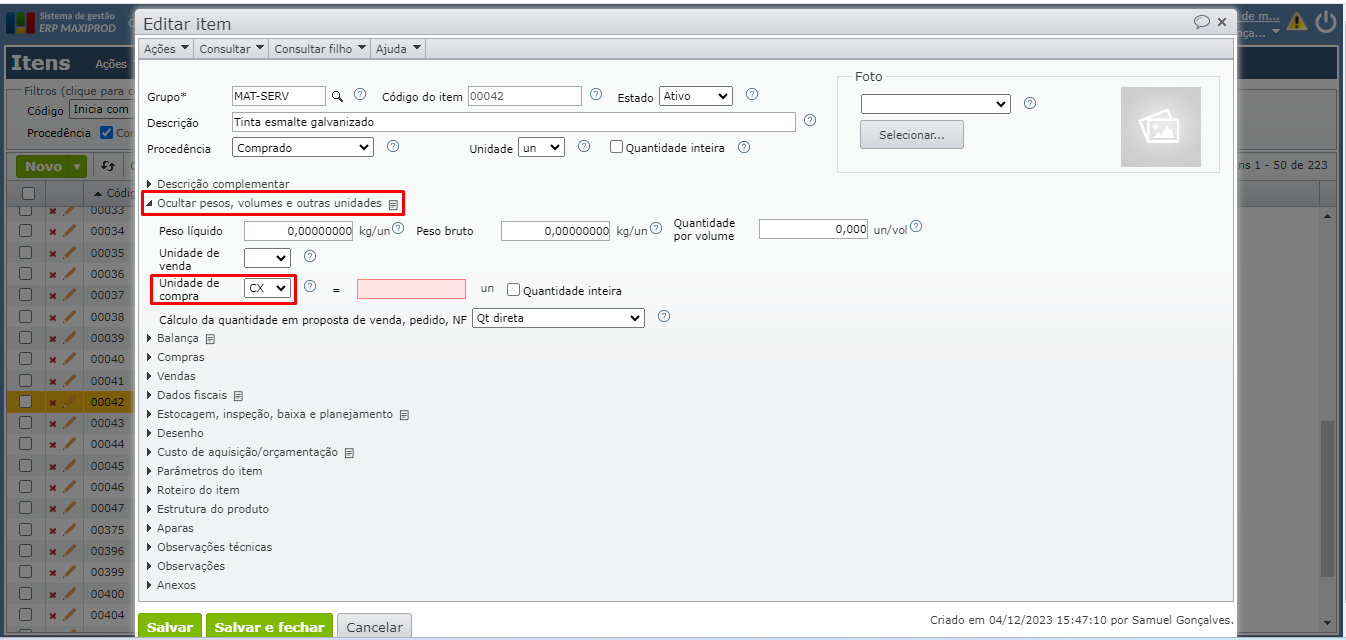
Task: Open the Procedência Comprado dropdown
Action: pos(303,147)
